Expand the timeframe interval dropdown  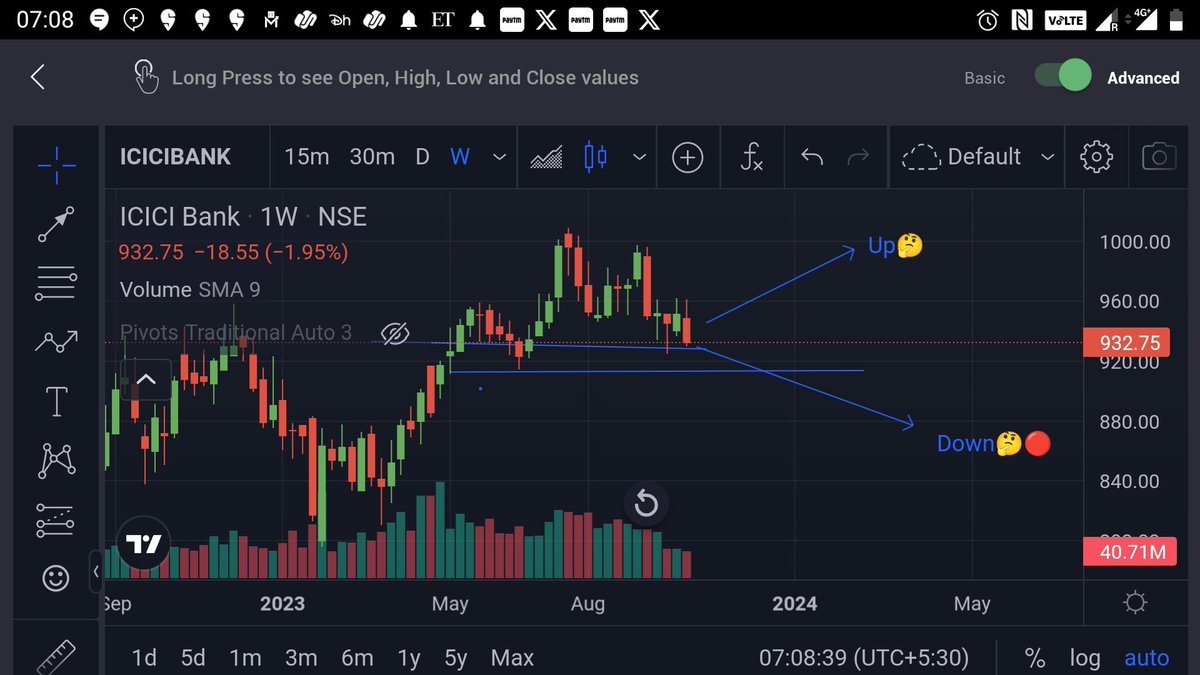click(x=499, y=157)
